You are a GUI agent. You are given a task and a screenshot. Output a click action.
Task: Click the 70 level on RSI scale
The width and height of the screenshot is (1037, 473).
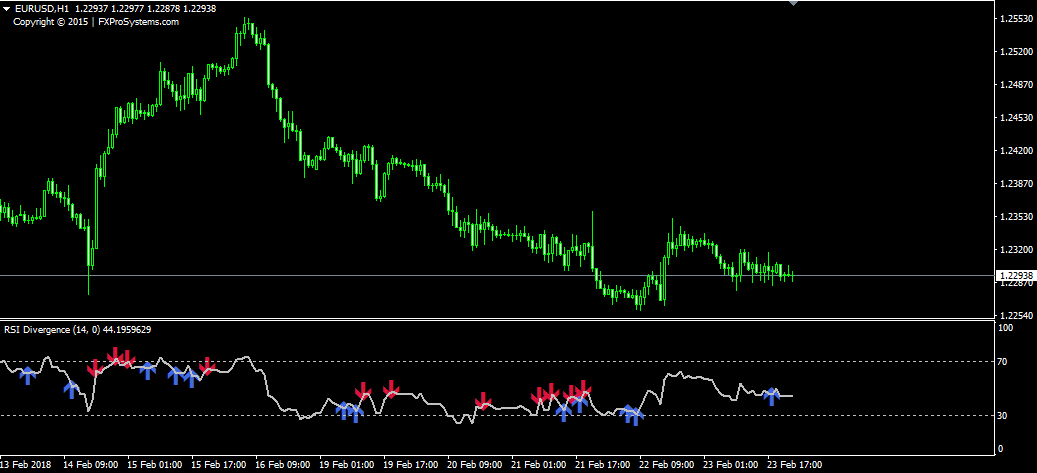1005,361
